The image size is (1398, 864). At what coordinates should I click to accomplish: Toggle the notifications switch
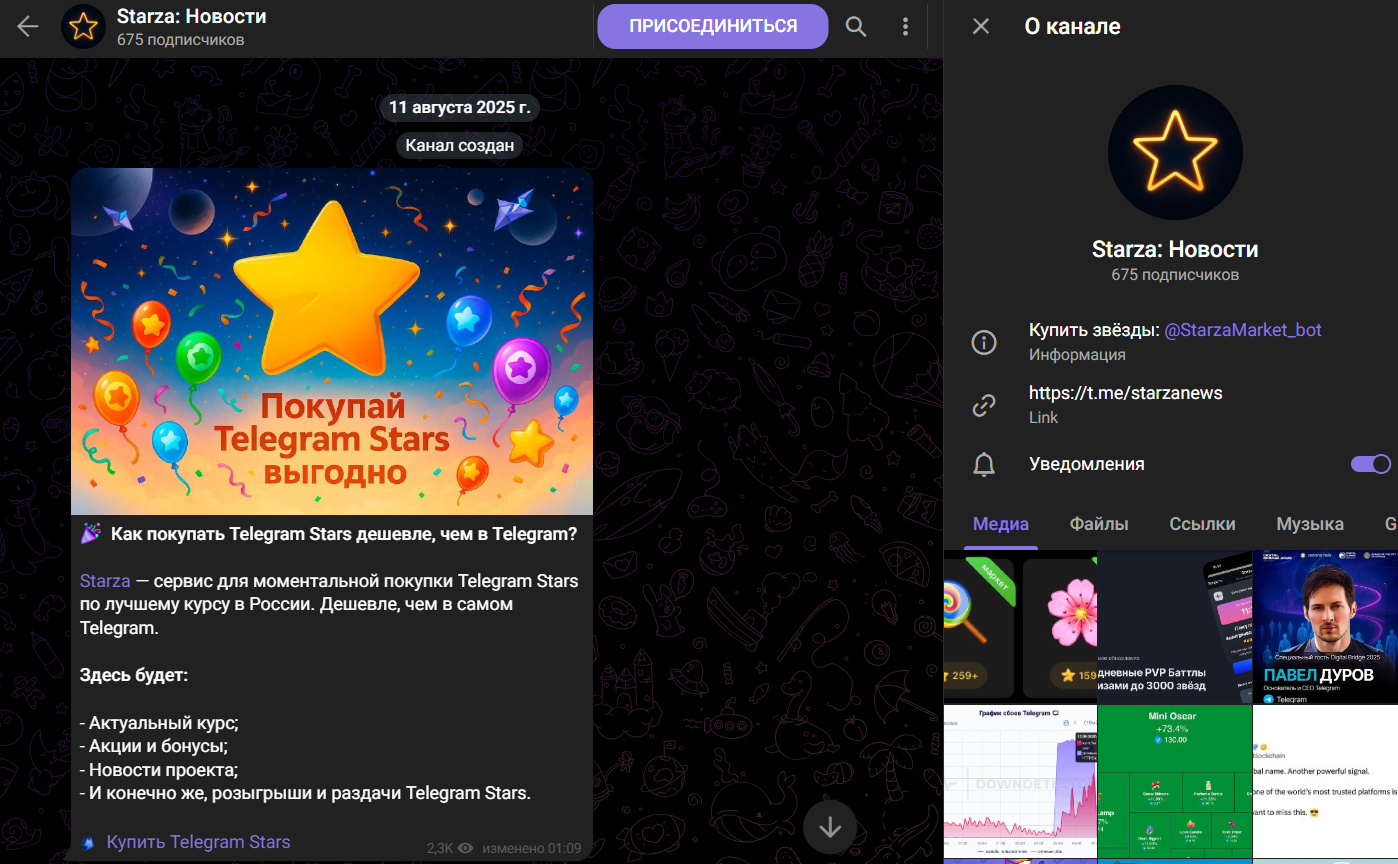tap(1370, 464)
